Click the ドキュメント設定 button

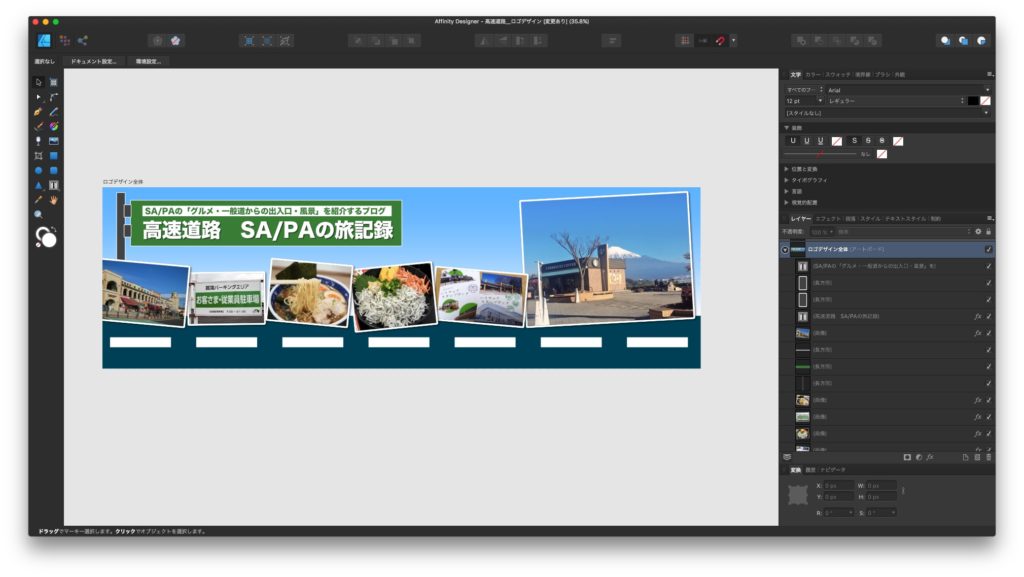point(93,61)
